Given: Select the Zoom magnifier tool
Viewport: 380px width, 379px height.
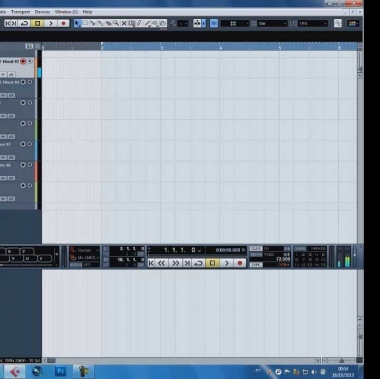Looking at the screenshot, I should click(116, 23).
